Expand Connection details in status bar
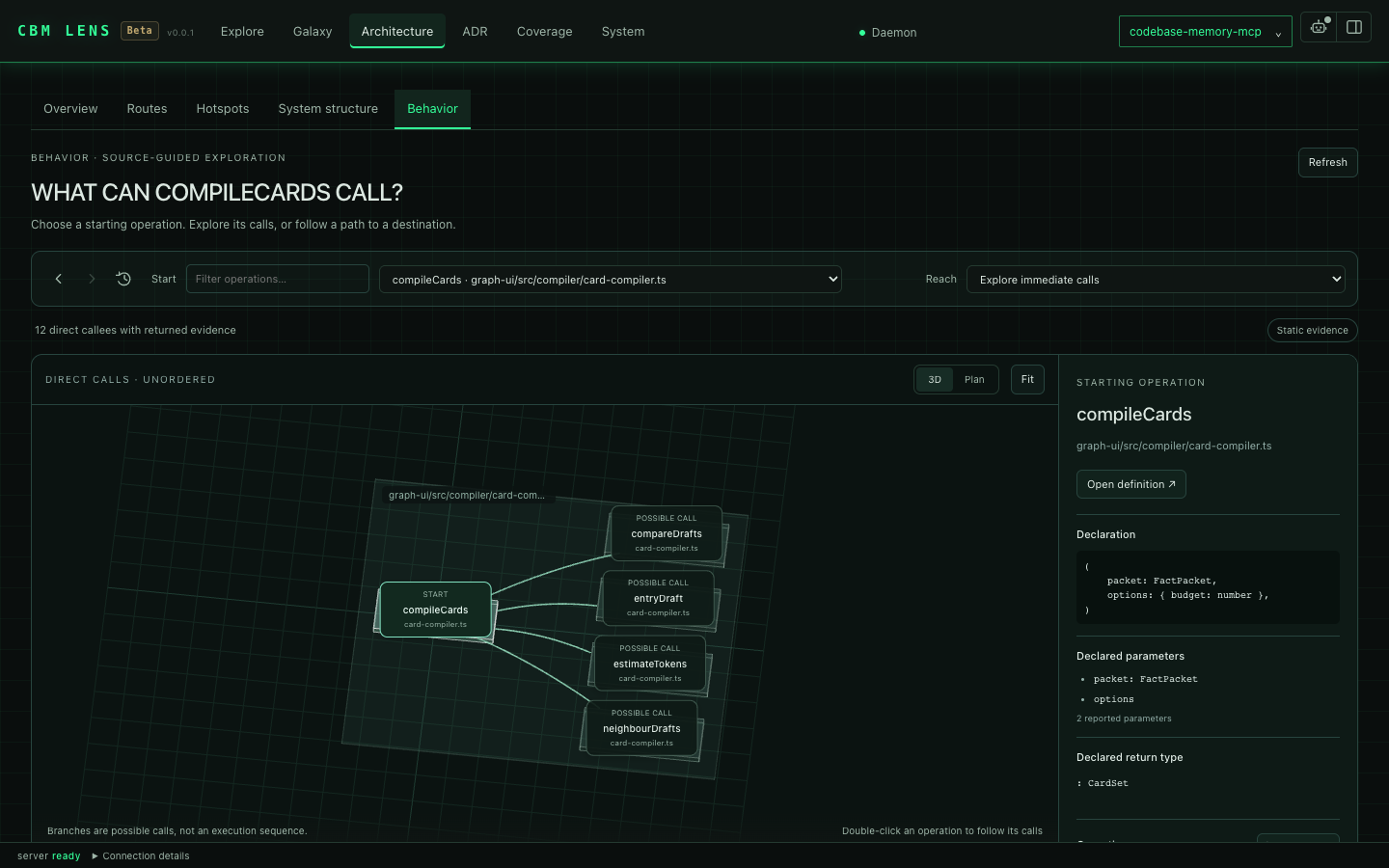This screenshot has height=868, width=1389. coord(141,855)
